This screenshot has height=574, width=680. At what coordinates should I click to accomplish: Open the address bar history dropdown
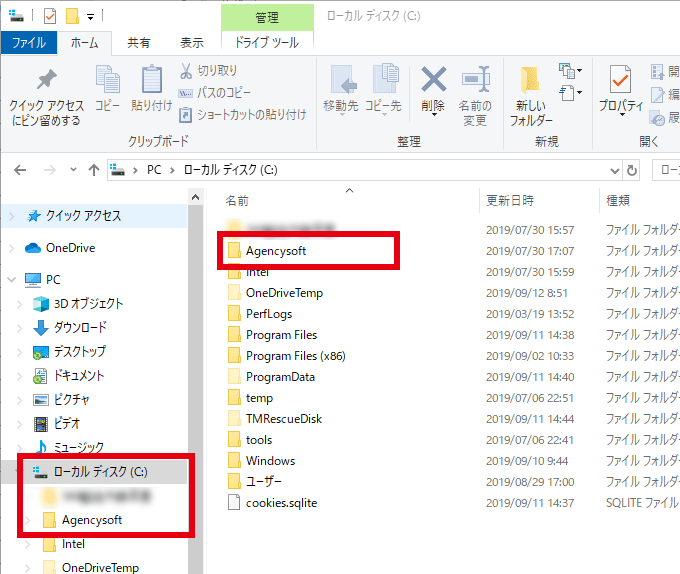pos(611,170)
